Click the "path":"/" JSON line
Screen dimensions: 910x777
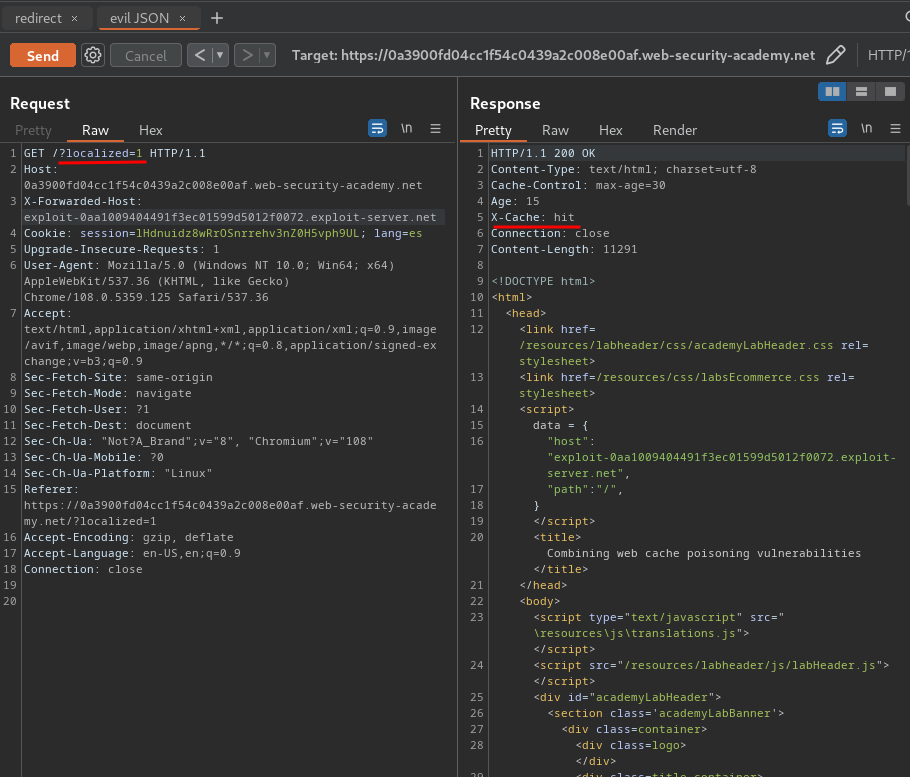pyautogui.click(x=584, y=489)
